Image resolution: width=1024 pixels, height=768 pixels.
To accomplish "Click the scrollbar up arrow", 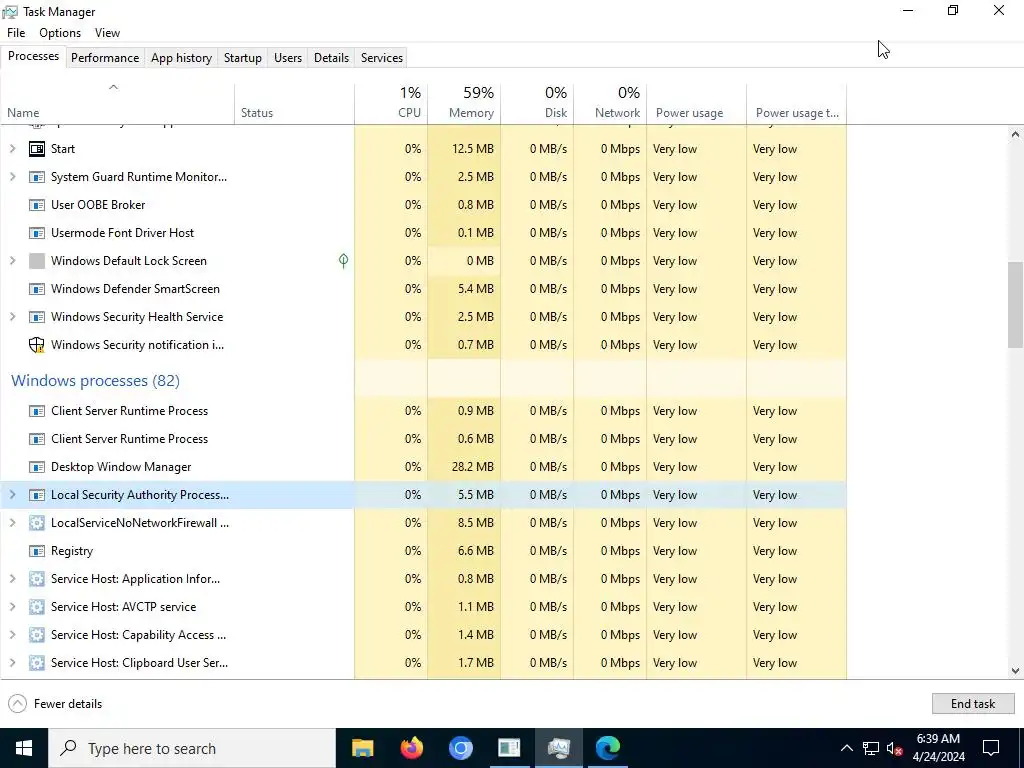I will tap(1015, 135).
